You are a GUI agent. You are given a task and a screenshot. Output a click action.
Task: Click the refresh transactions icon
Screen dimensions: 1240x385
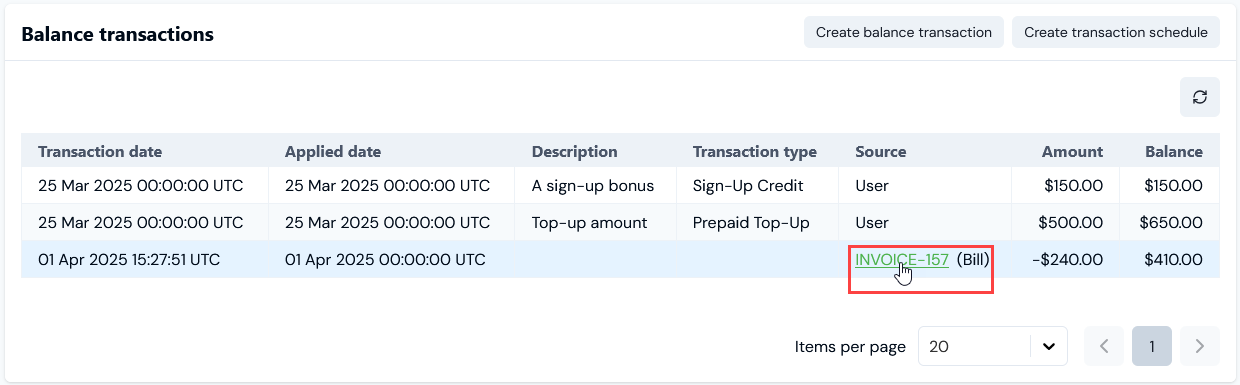pos(1200,97)
